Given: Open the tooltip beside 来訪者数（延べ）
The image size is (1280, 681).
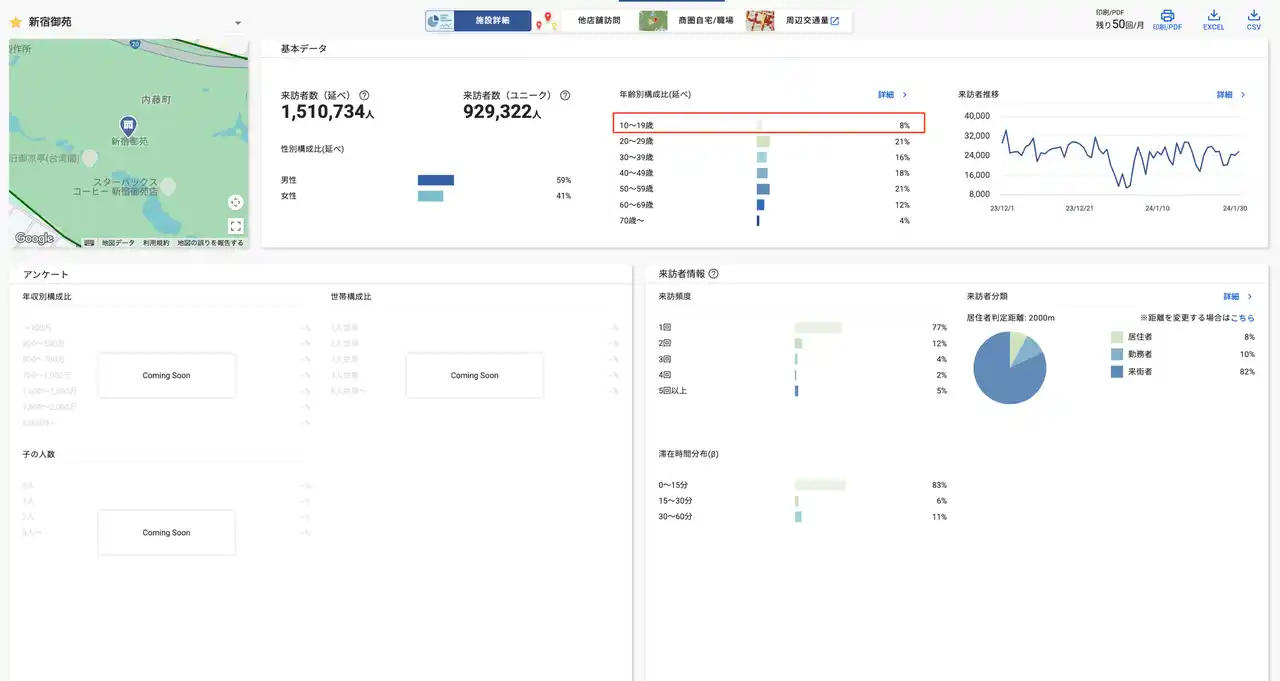Looking at the screenshot, I should point(364,94).
